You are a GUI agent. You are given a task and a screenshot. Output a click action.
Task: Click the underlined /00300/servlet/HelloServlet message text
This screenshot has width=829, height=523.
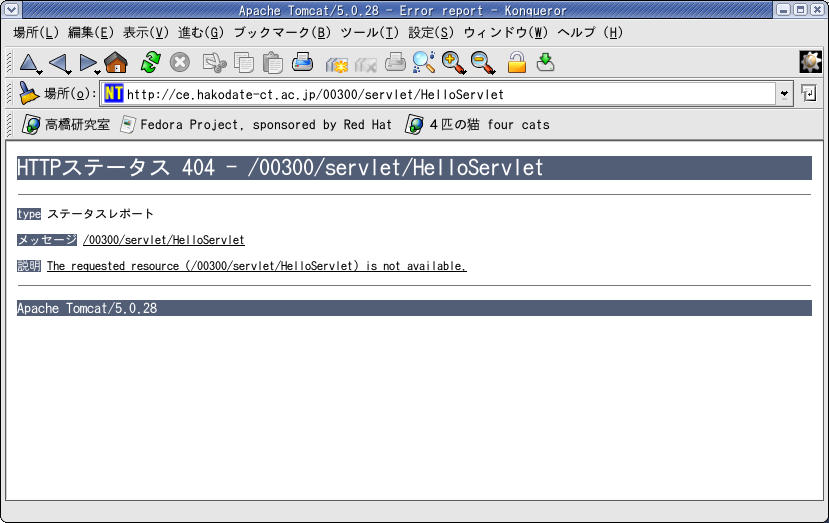(164, 240)
